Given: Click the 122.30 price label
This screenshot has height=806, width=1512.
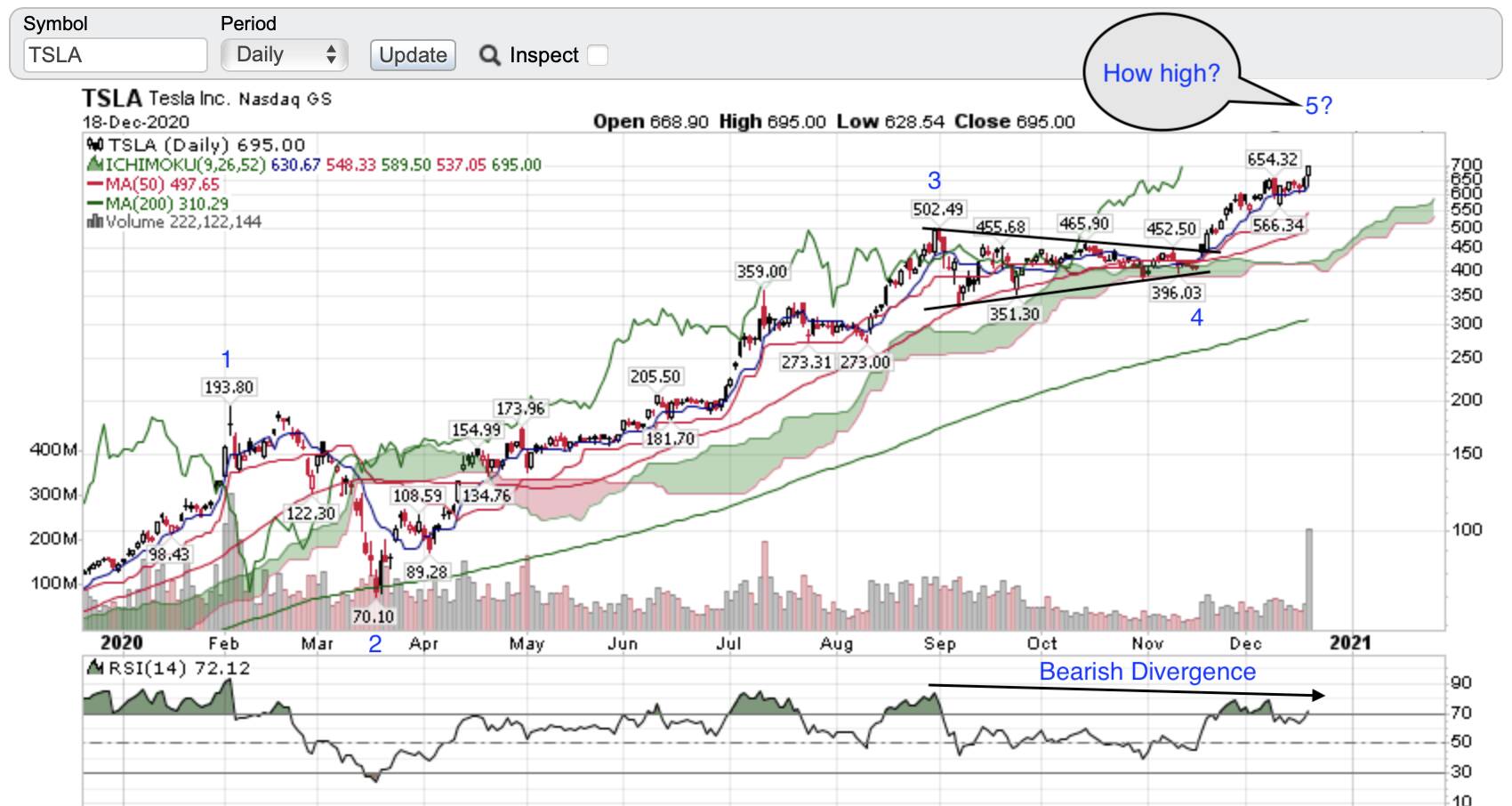Looking at the screenshot, I should coord(310,513).
